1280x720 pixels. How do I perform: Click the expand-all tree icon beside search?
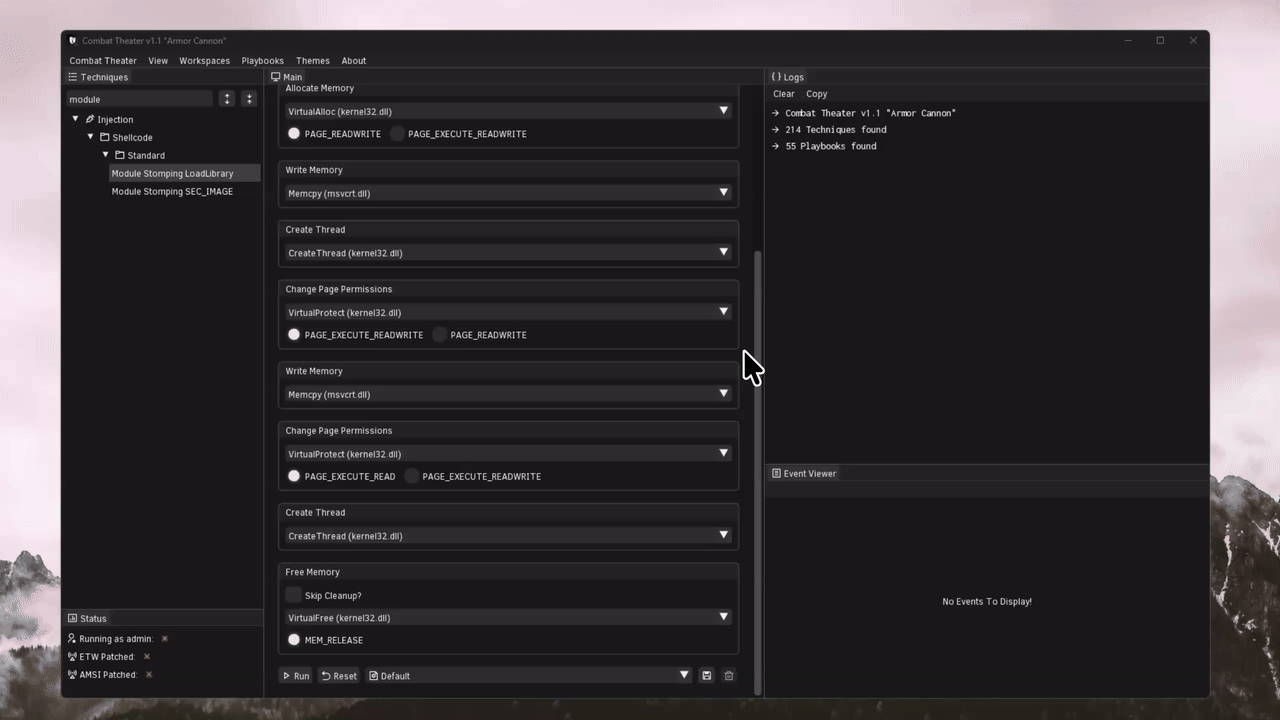[x=227, y=99]
